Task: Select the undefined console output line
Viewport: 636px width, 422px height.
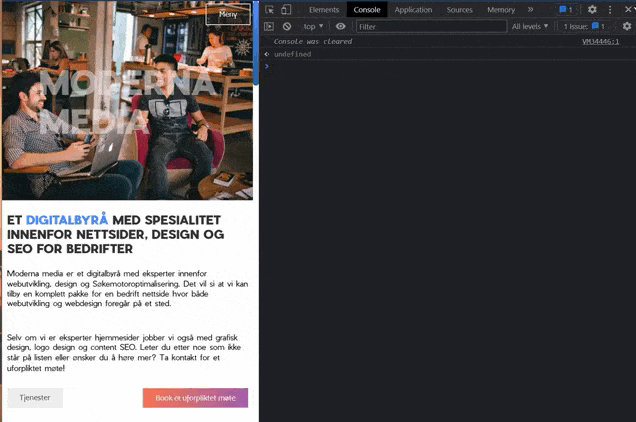Action: pos(292,54)
